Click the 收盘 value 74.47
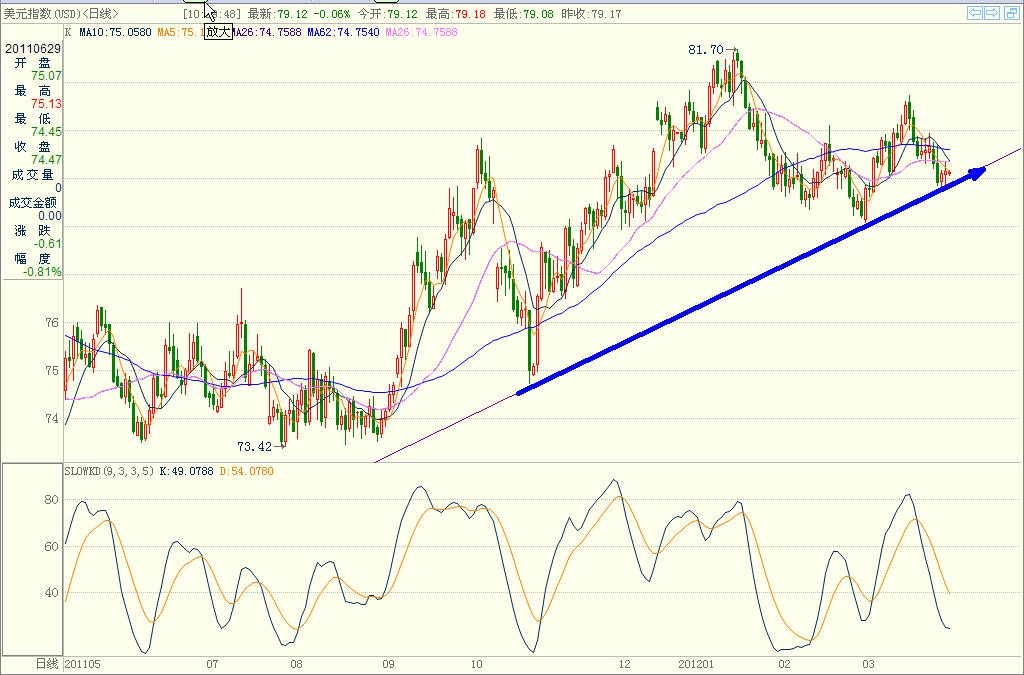The image size is (1024, 675). (x=46, y=160)
